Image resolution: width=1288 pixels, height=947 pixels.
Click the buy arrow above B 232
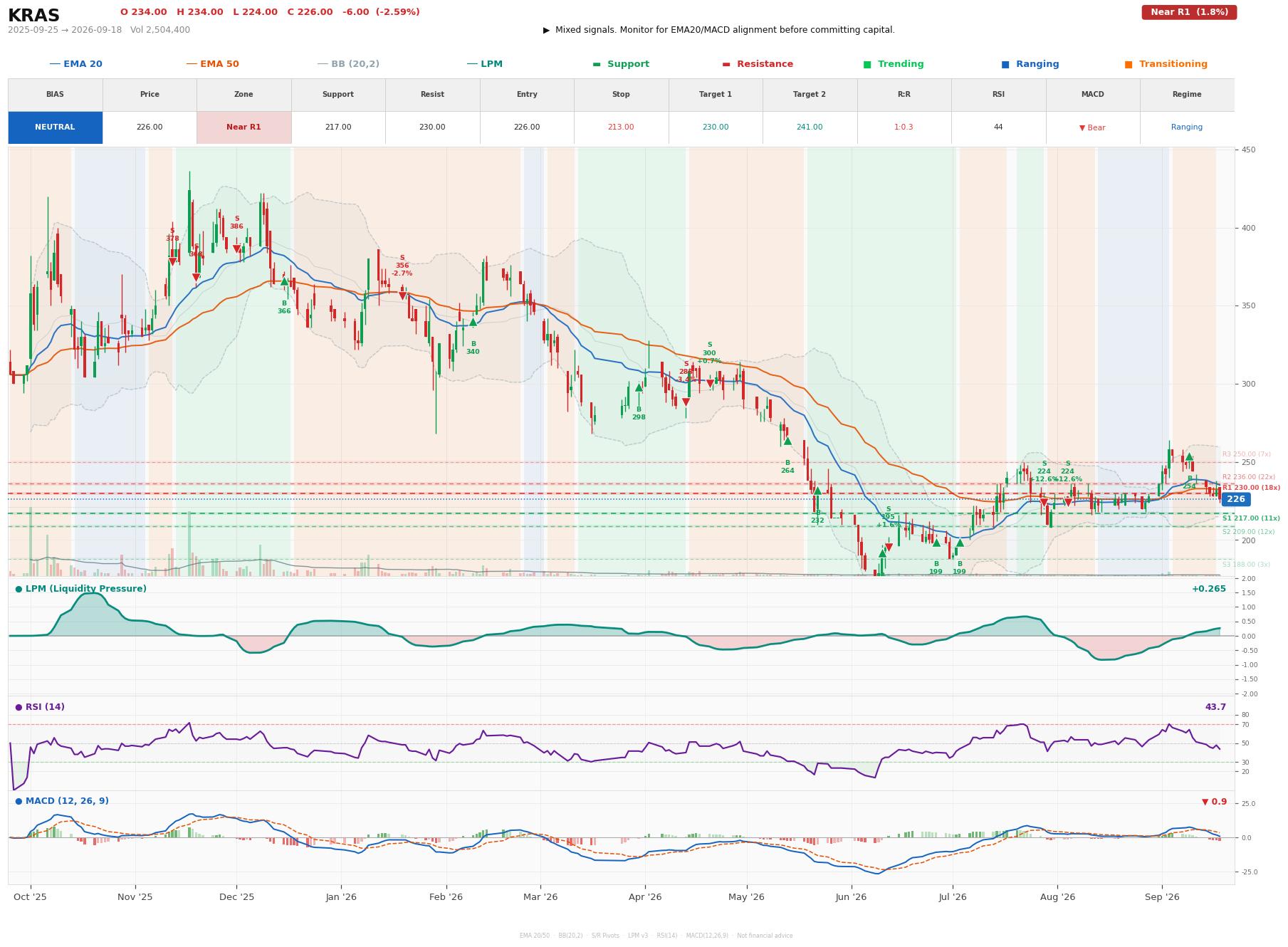coord(817,491)
